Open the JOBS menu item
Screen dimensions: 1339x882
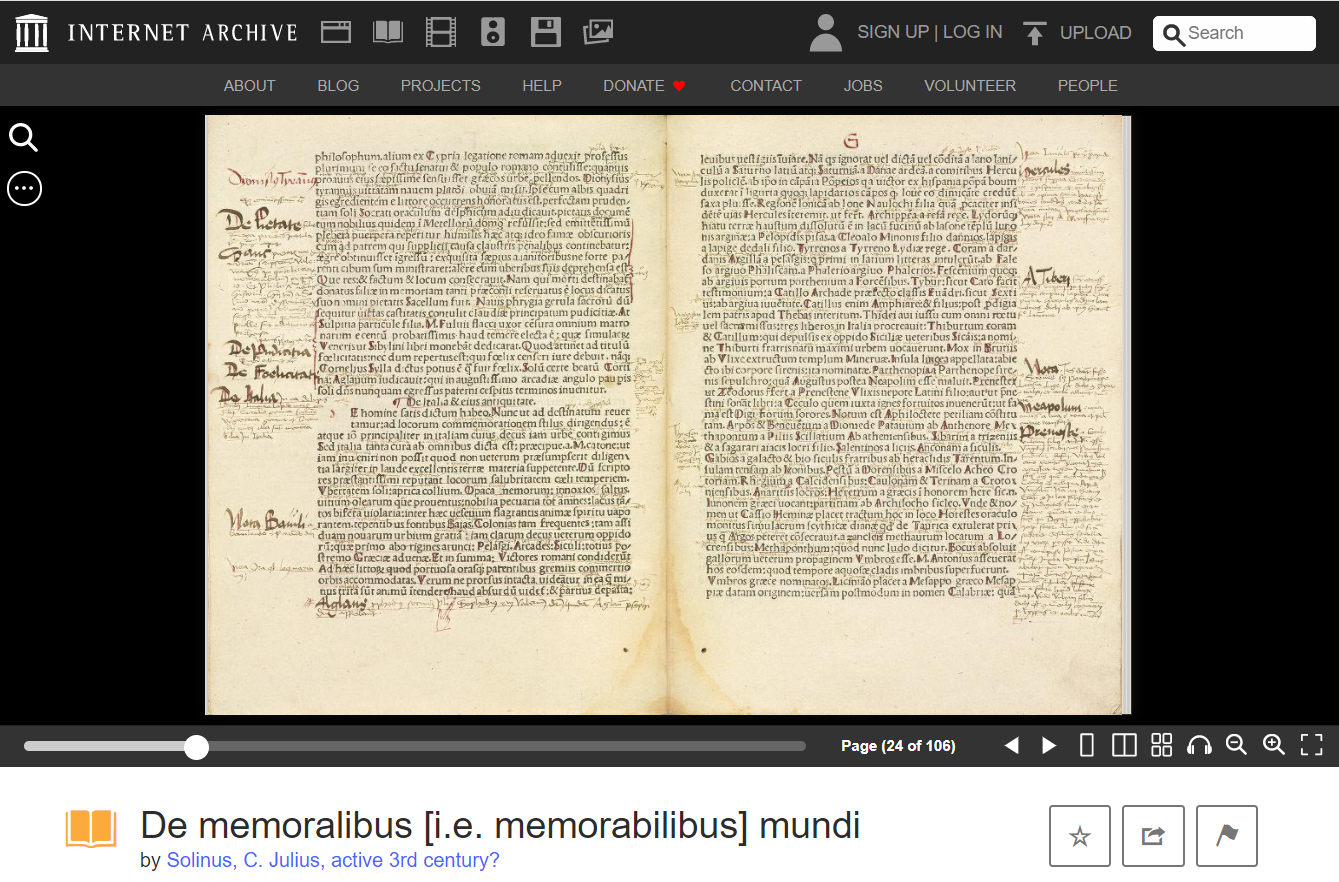point(863,86)
